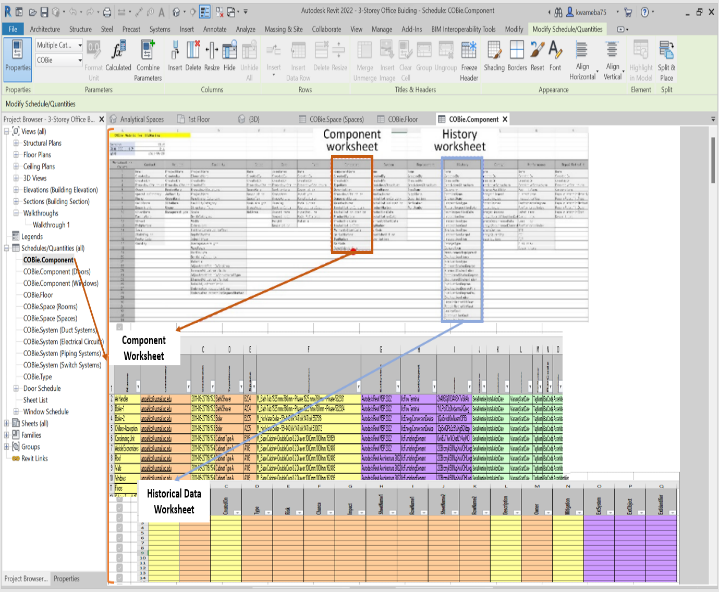The width and height of the screenshot is (719, 592).
Task: Switch to Properties tab at bottom left
Action: [66, 578]
